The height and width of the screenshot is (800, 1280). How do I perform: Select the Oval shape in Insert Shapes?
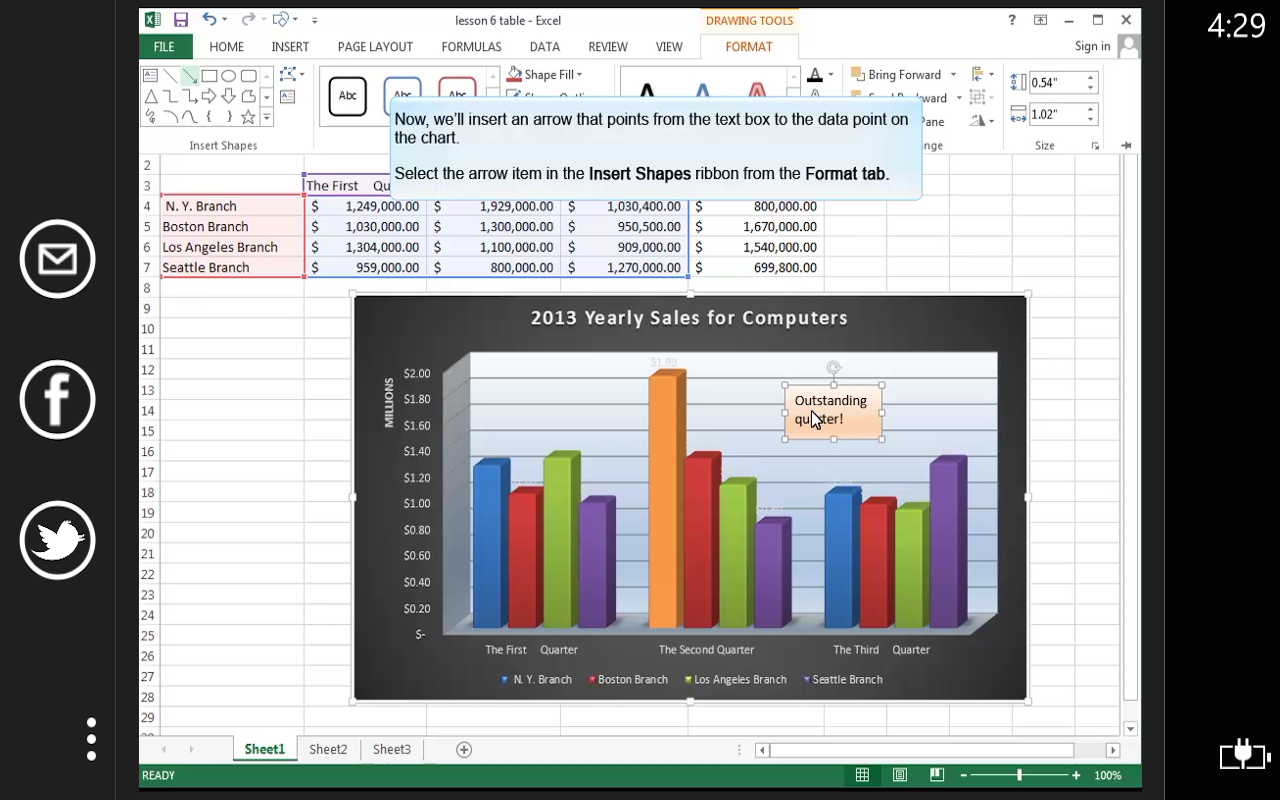[x=226, y=76]
